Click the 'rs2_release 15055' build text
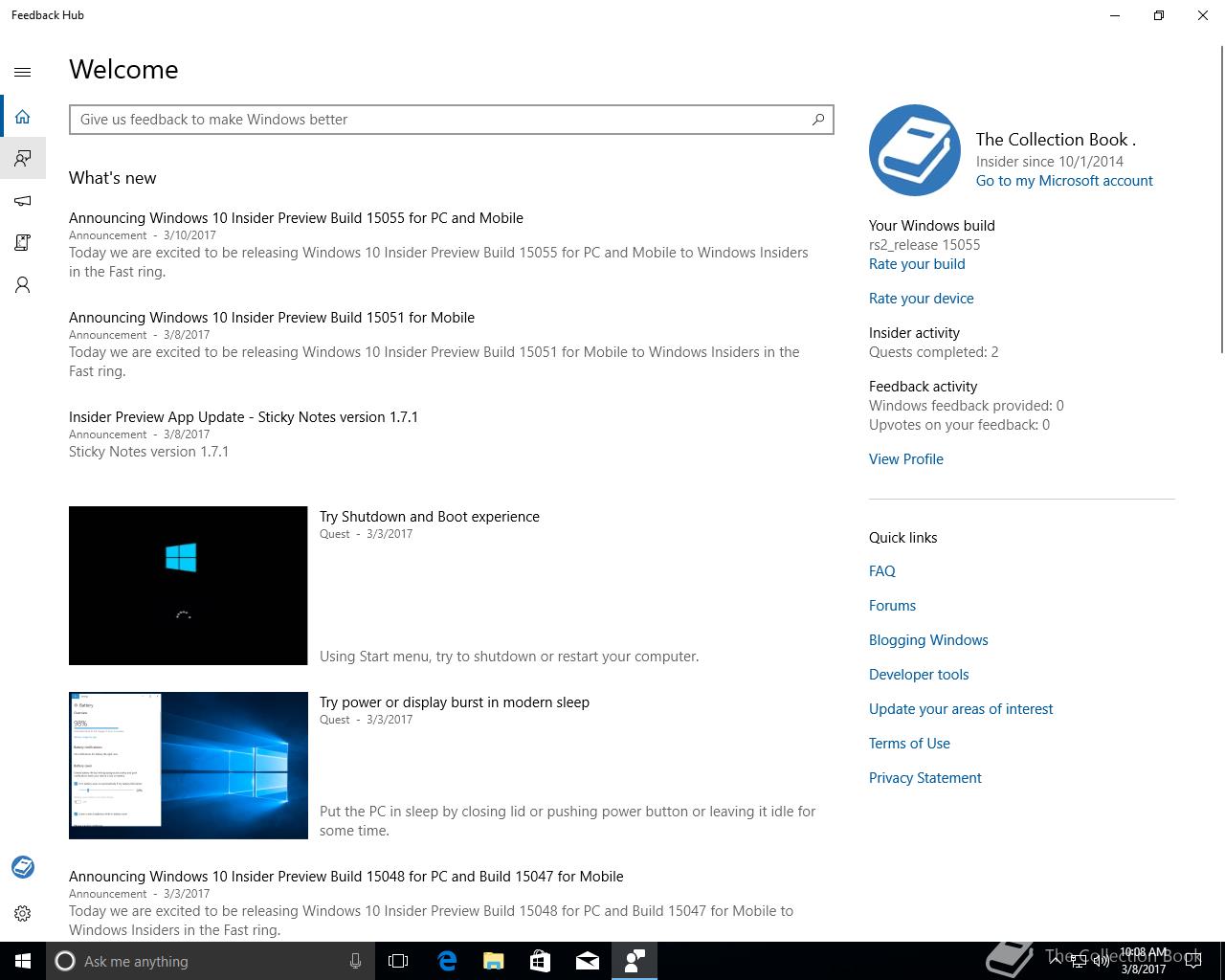 click(x=924, y=245)
